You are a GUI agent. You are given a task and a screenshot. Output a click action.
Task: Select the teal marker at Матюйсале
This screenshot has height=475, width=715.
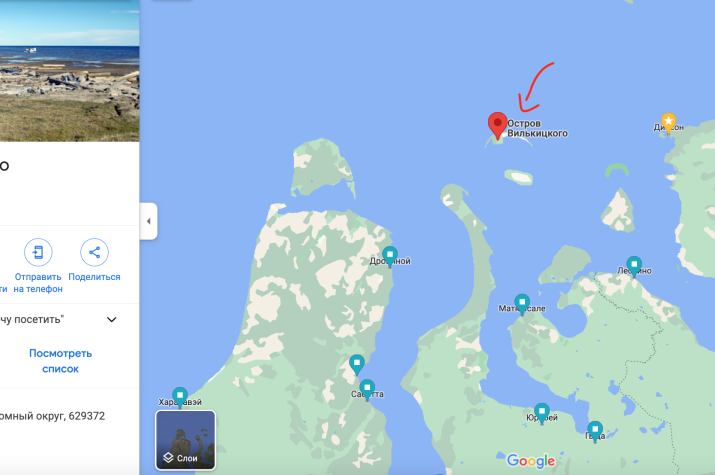522,305
